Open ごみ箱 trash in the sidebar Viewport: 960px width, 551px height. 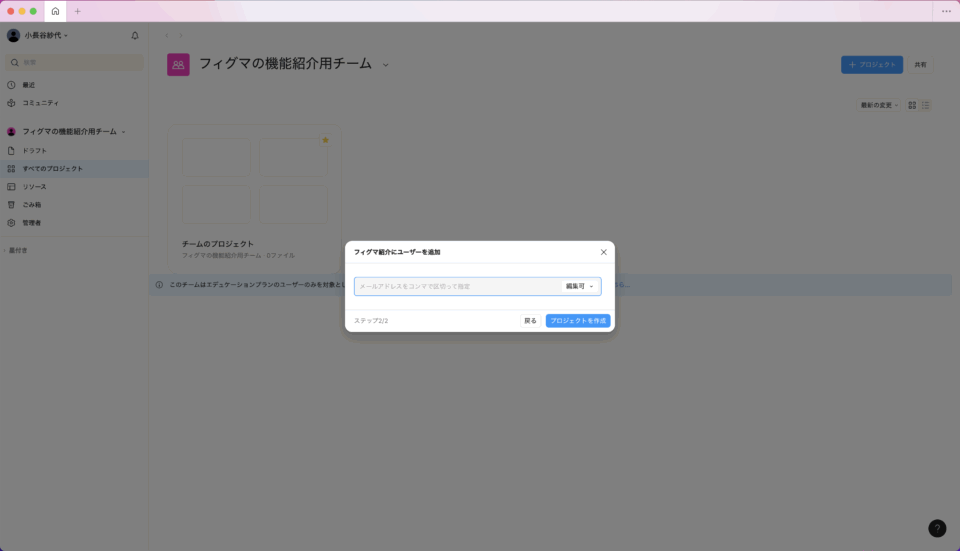tap(32, 205)
